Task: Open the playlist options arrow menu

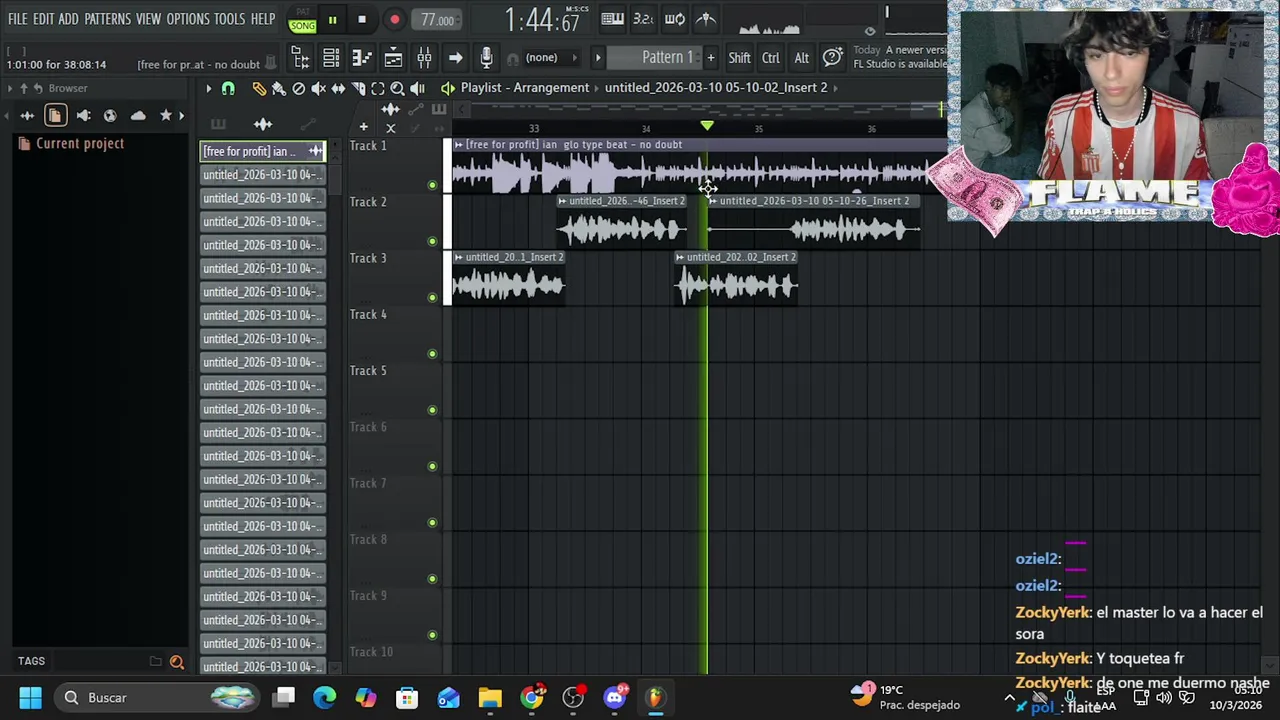Action: (x=209, y=89)
